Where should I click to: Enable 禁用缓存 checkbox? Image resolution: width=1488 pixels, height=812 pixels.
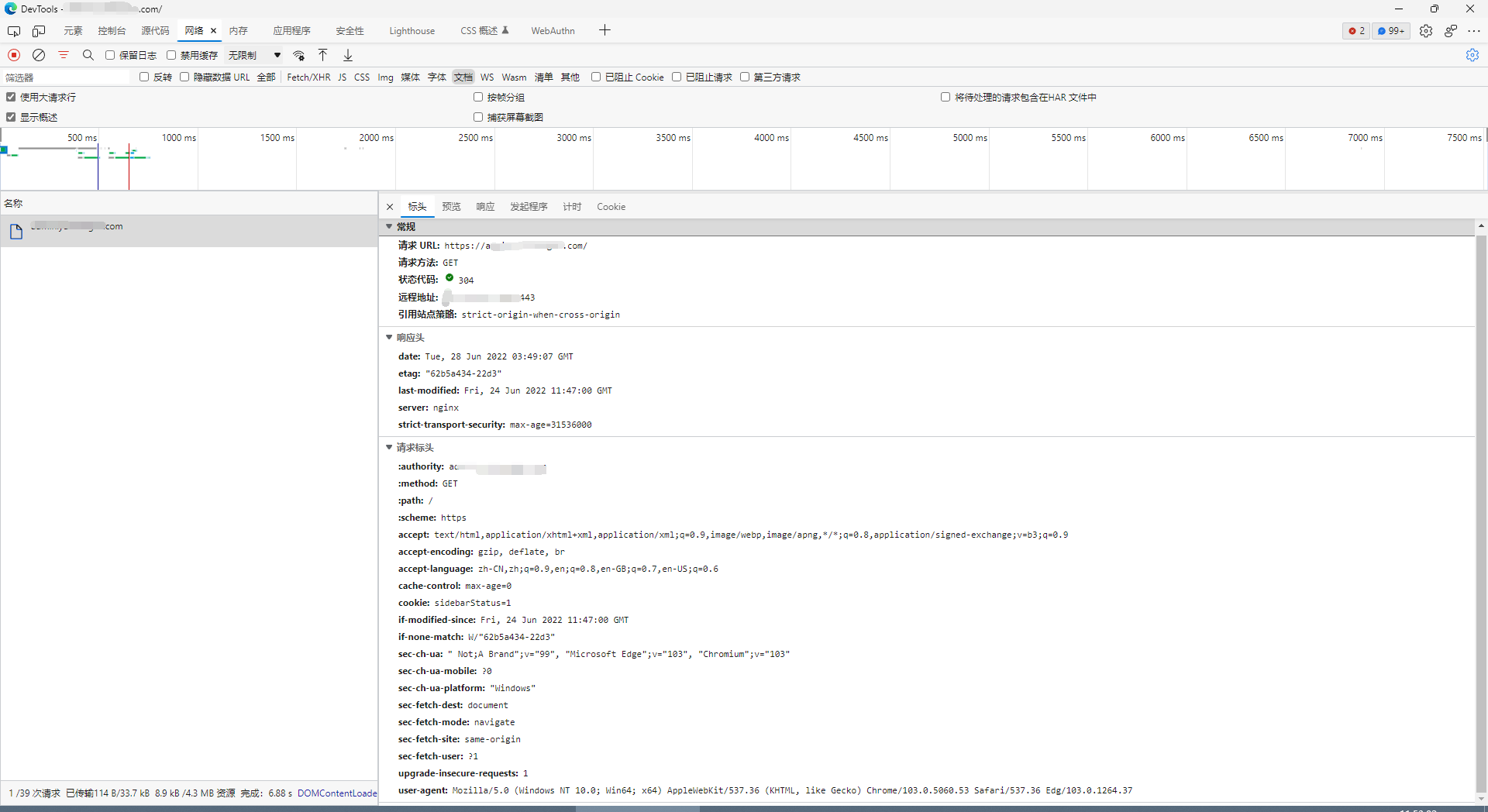pos(171,55)
